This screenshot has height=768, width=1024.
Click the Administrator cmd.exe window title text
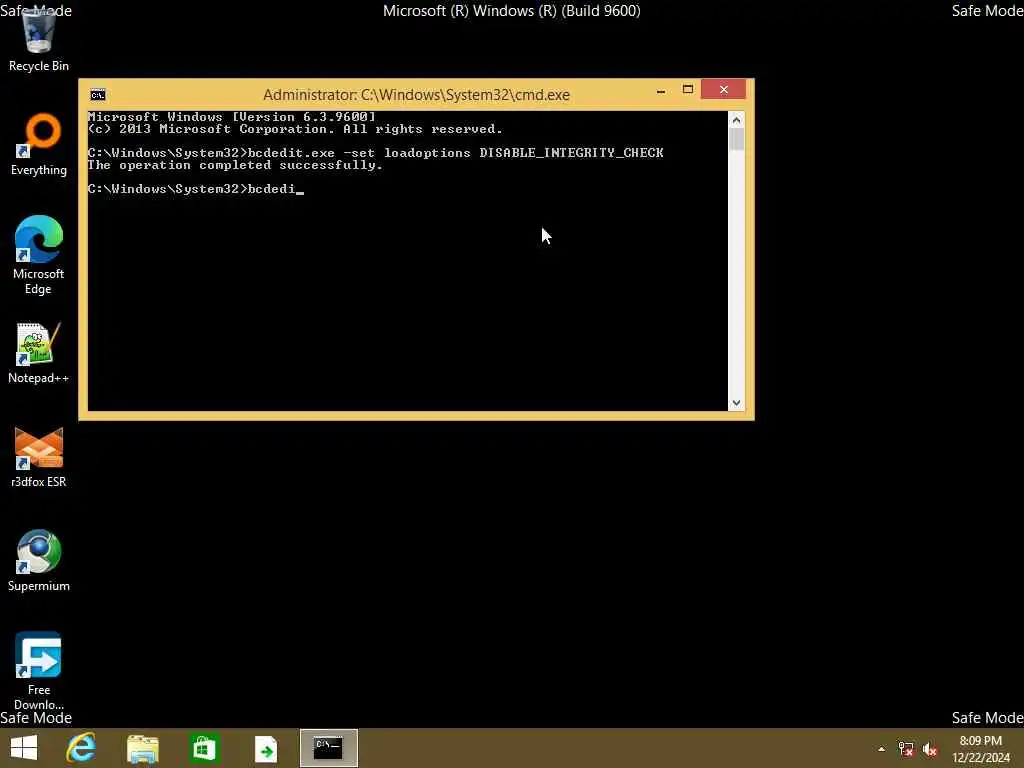coord(417,95)
